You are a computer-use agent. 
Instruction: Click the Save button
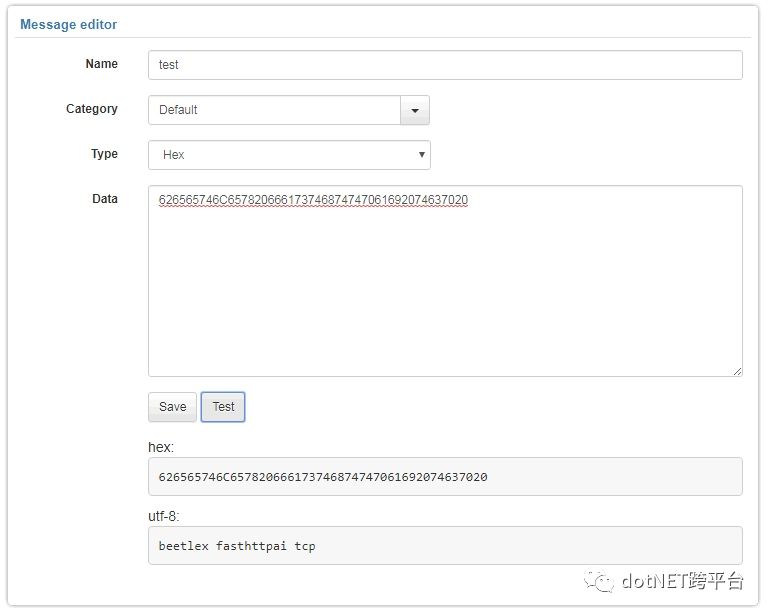pos(172,407)
